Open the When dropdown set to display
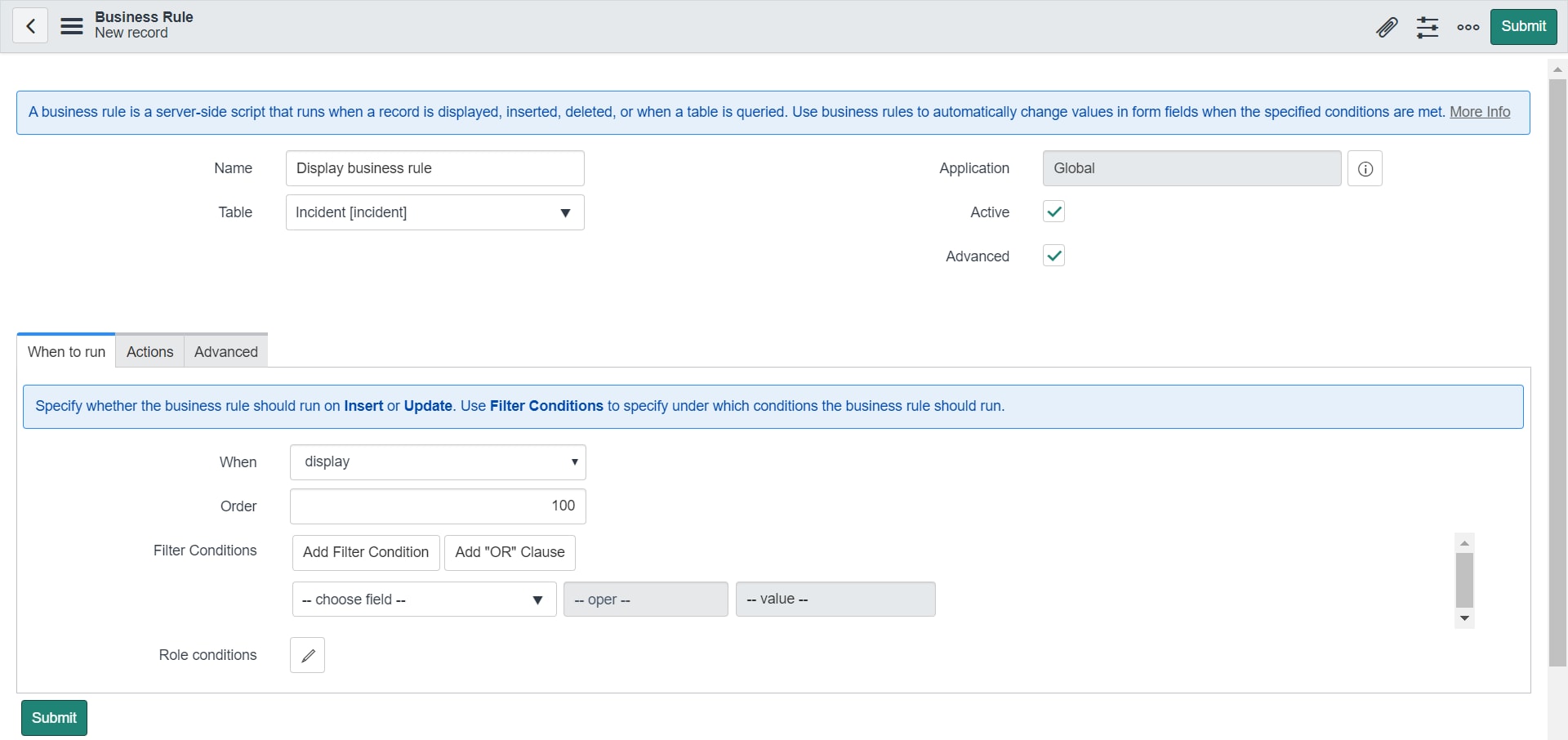The image size is (1568, 740). point(438,461)
